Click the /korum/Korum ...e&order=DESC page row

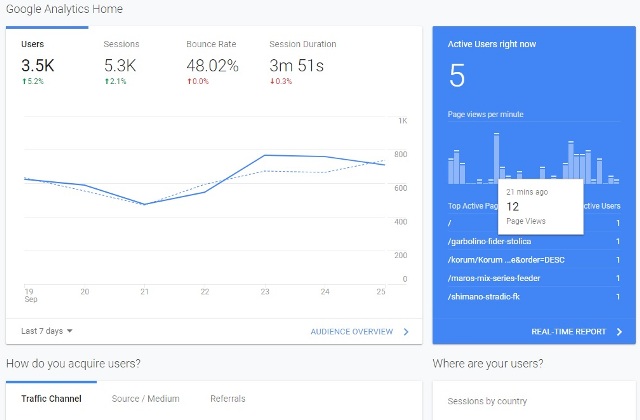[534, 260]
